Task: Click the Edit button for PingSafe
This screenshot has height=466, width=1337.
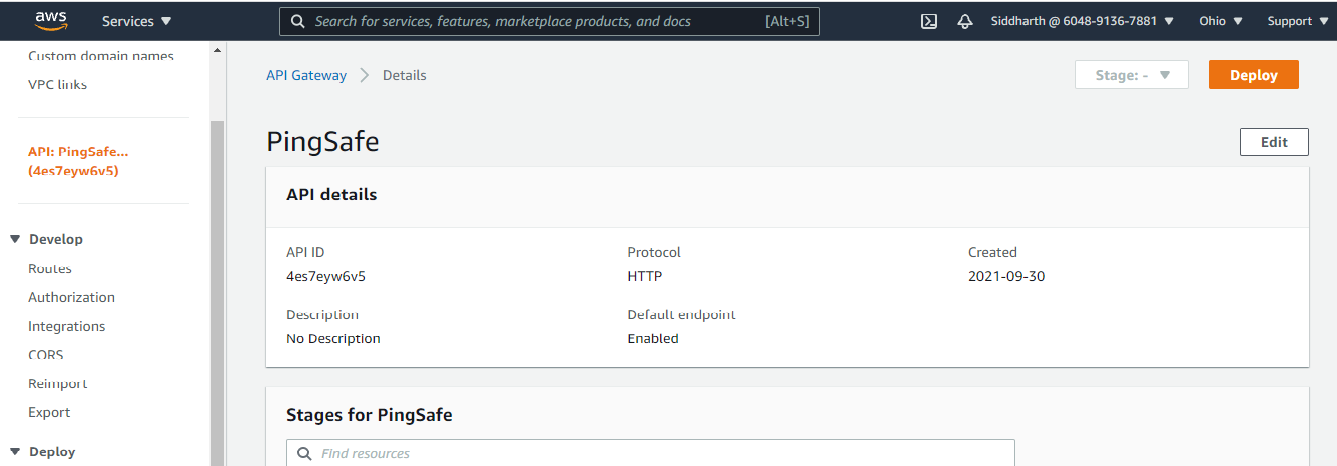Action: [1273, 142]
